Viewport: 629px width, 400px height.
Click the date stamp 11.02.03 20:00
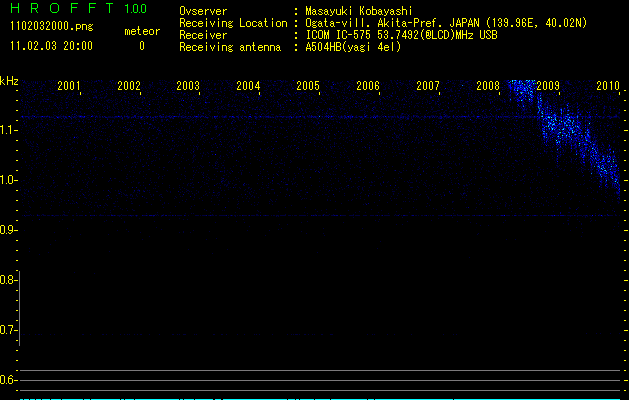click(51, 46)
